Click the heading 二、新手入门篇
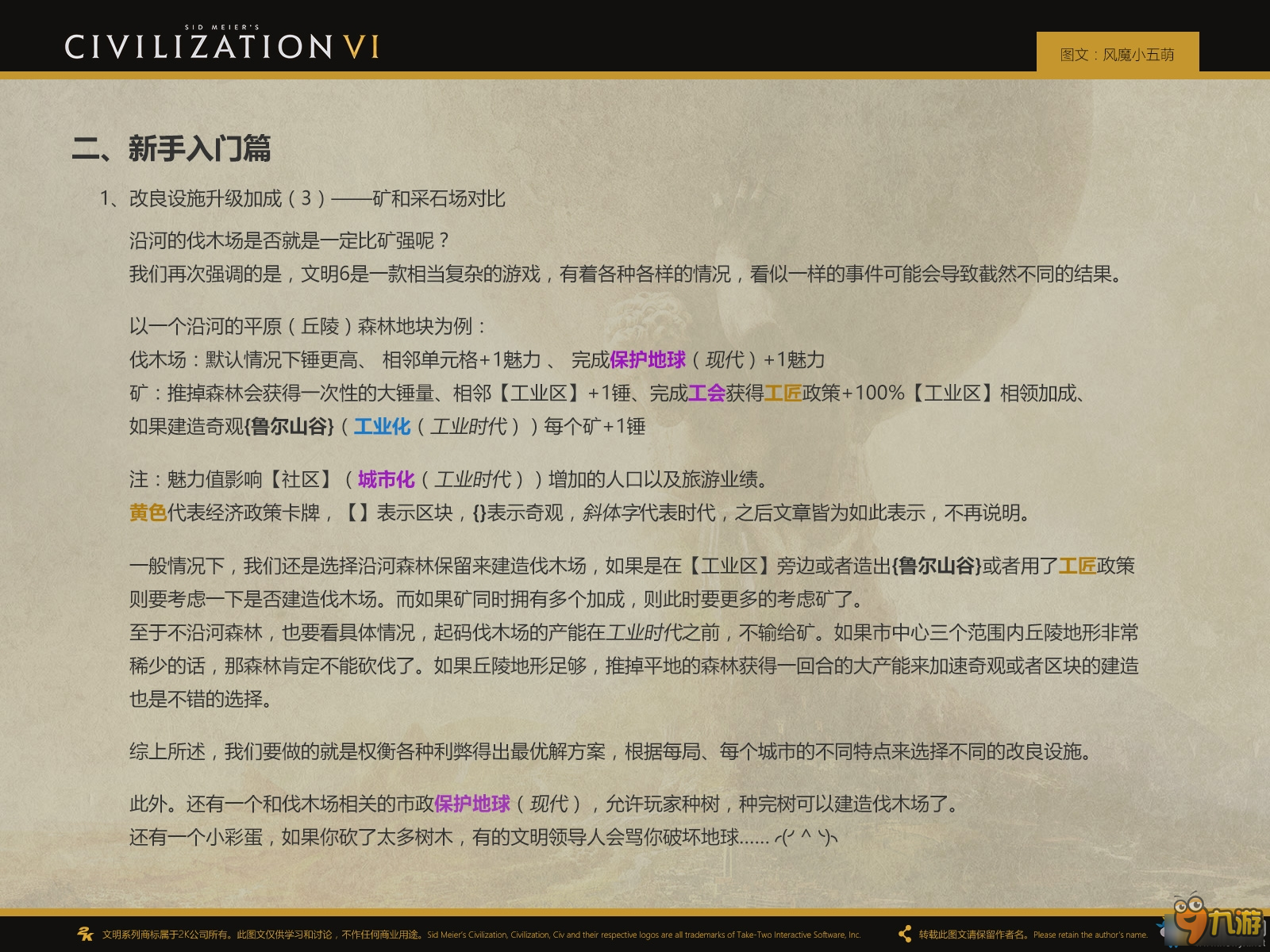 click(x=171, y=148)
